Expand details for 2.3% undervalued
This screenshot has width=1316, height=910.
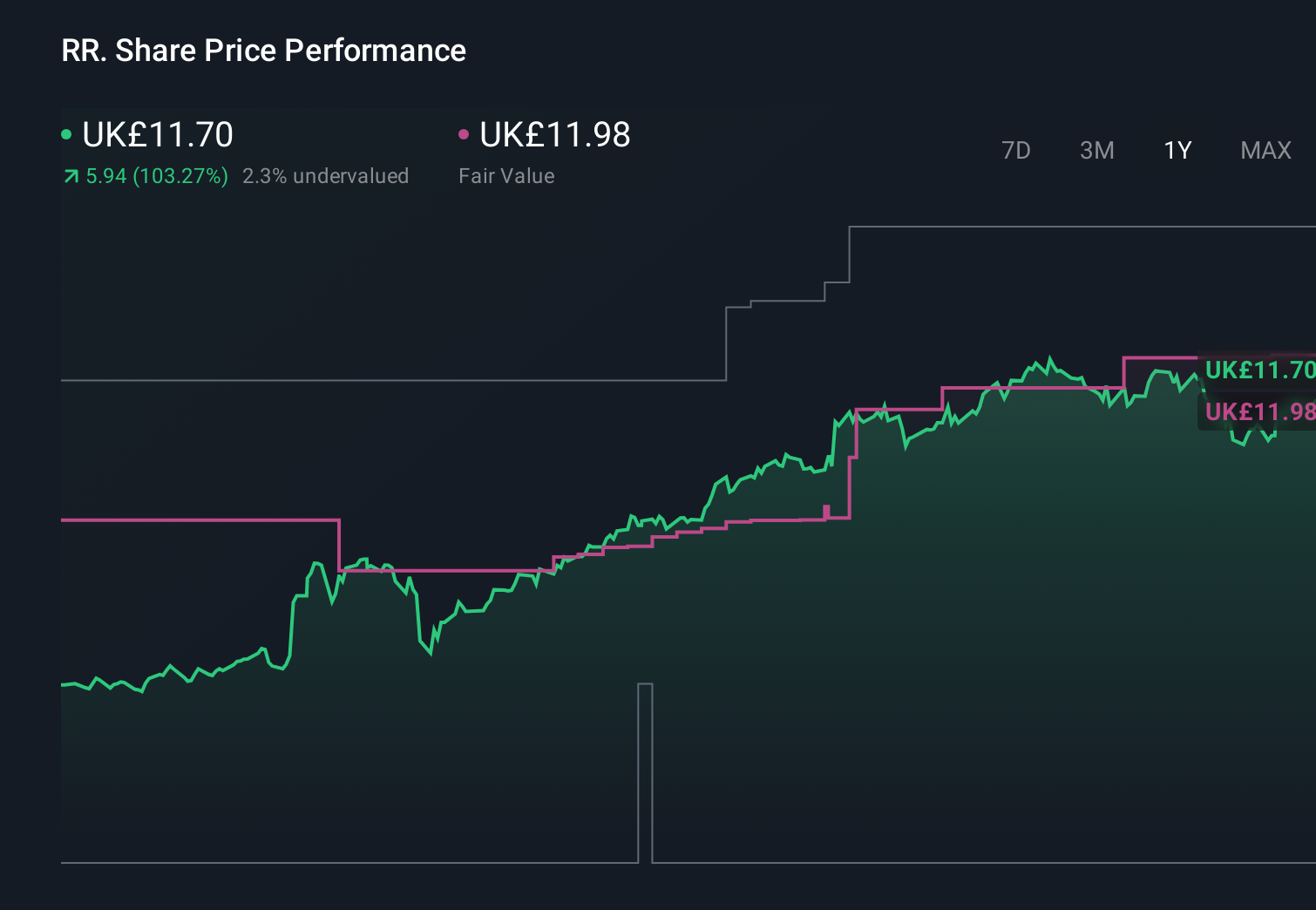coord(327,176)
